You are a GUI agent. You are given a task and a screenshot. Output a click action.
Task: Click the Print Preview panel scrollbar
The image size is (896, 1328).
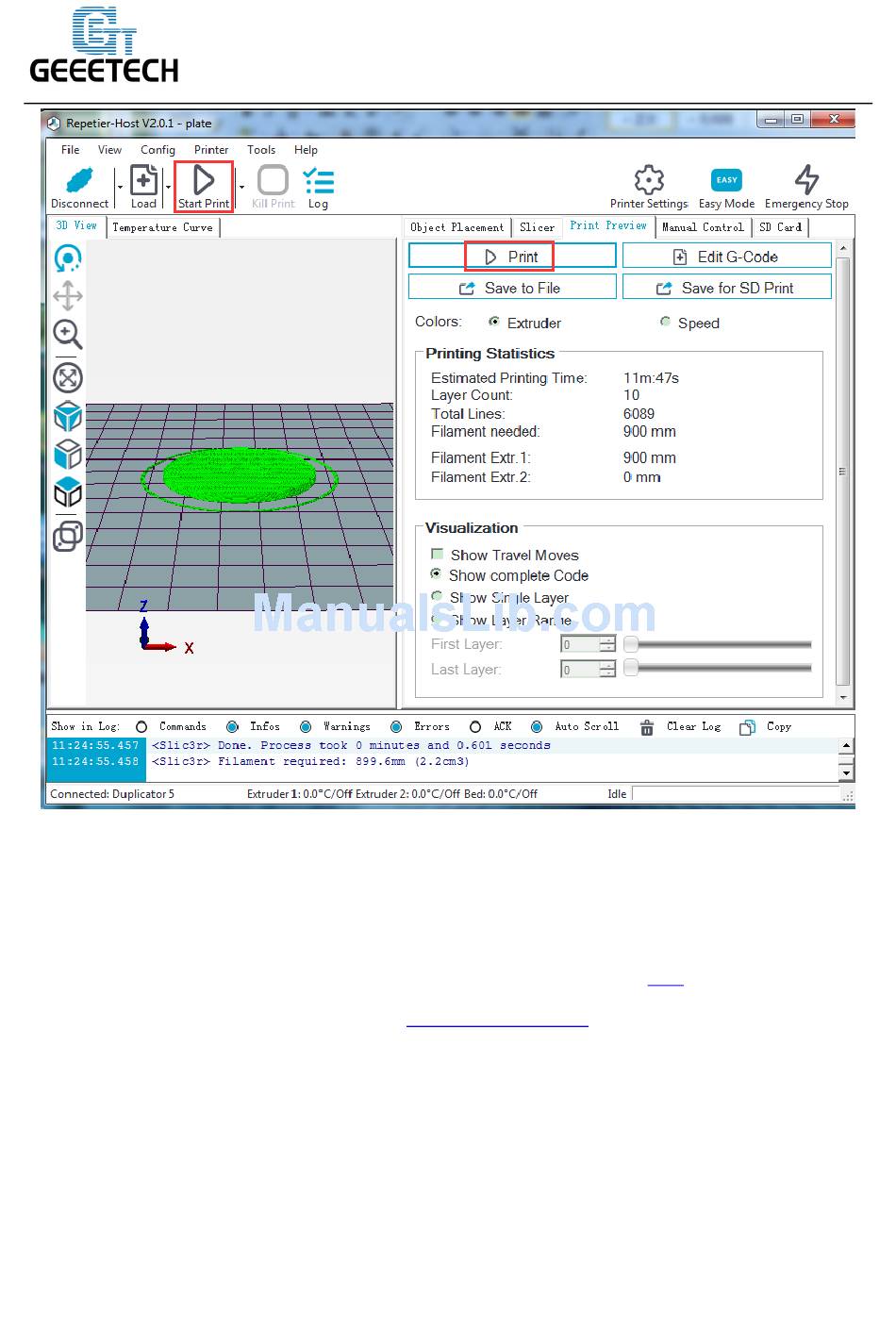pyautogui.click(x=843, y=472)
